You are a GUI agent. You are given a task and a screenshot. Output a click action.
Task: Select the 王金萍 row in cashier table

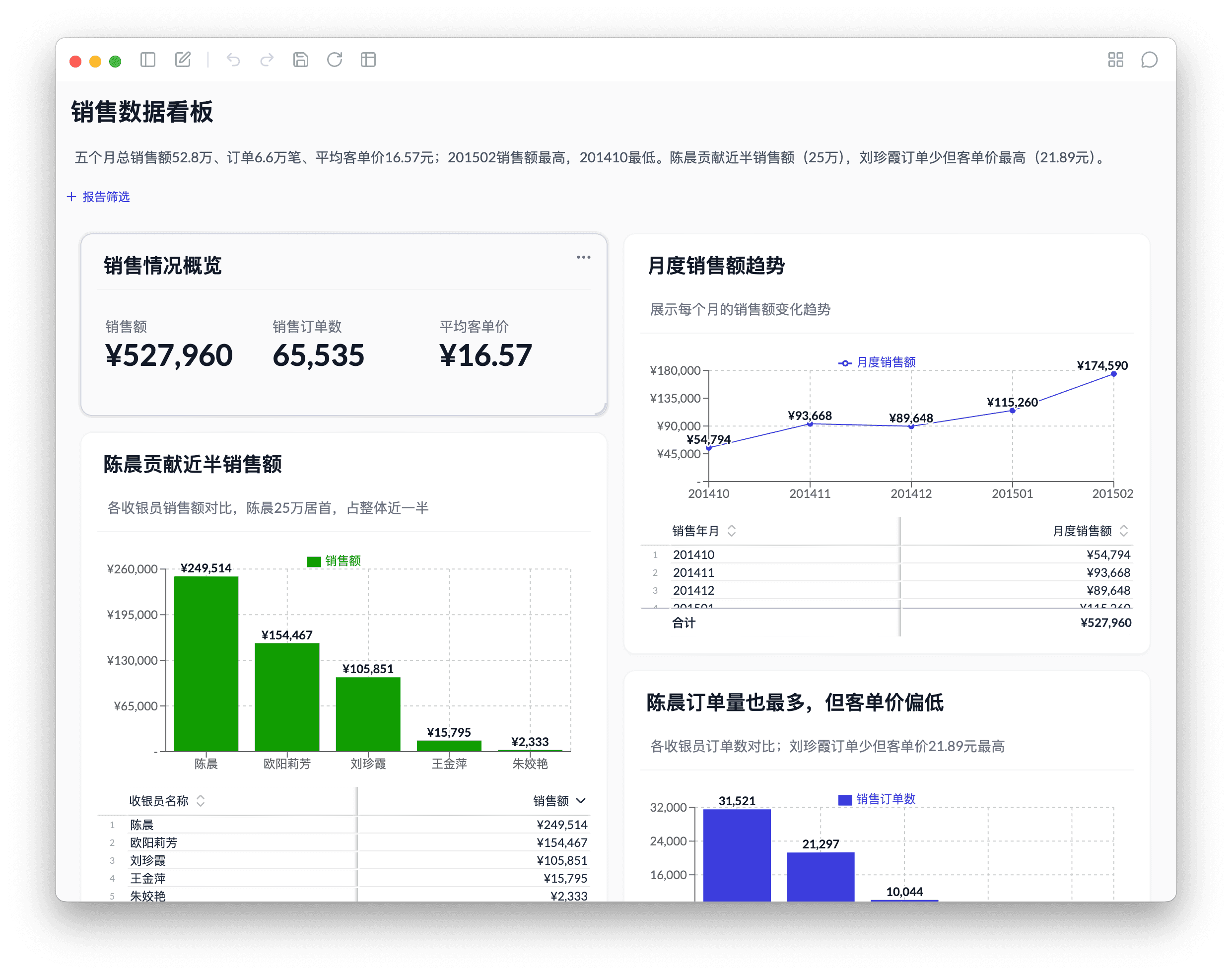(x=343, y=879)
